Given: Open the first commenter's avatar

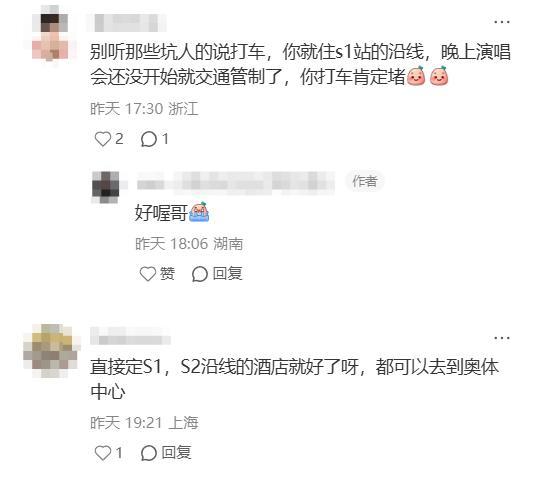Looking at the screenshot, I should pos(50,33).
